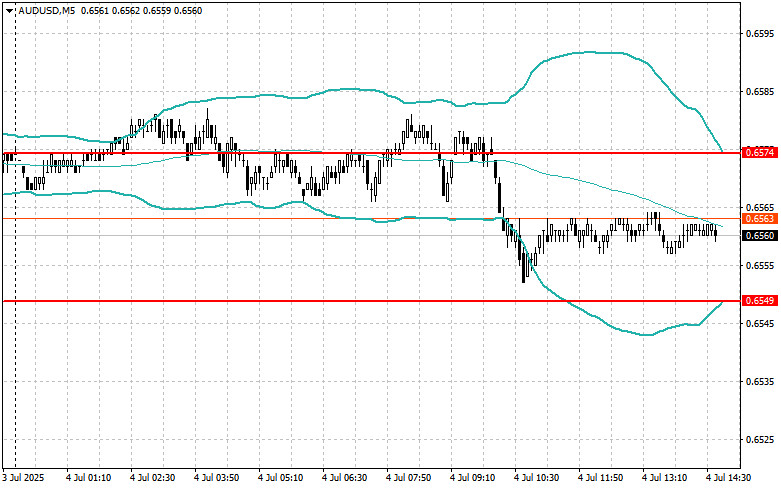
Task: Click the 0.6563 orange price level label
Action: point(760,219)
